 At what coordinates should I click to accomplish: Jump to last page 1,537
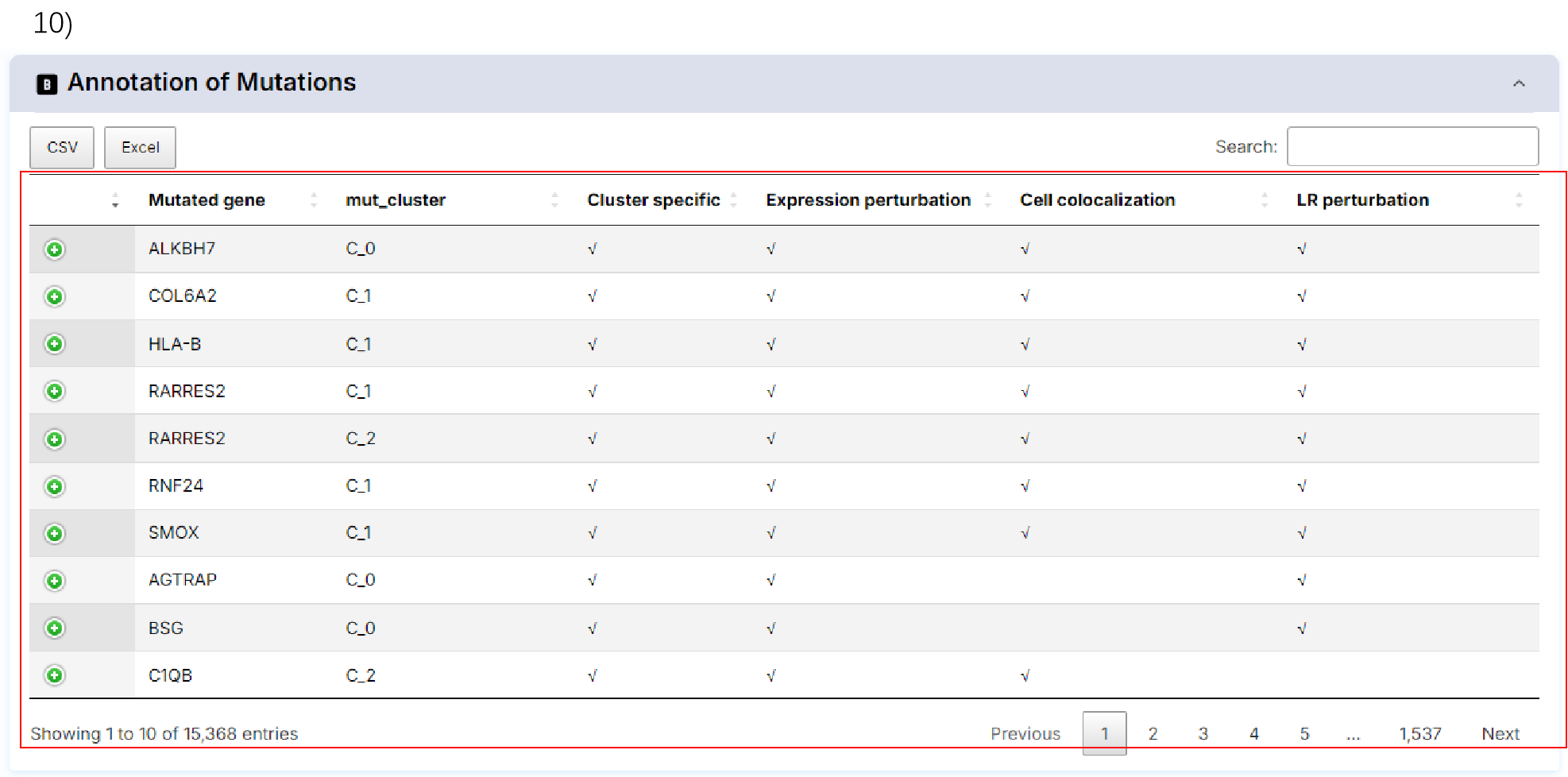click(1419, 733)
